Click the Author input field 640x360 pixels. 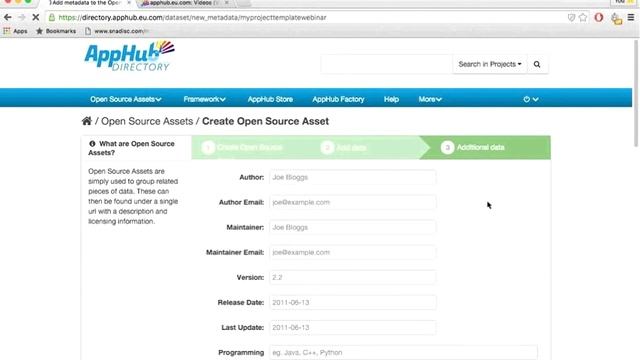click(x=352, y=177)
